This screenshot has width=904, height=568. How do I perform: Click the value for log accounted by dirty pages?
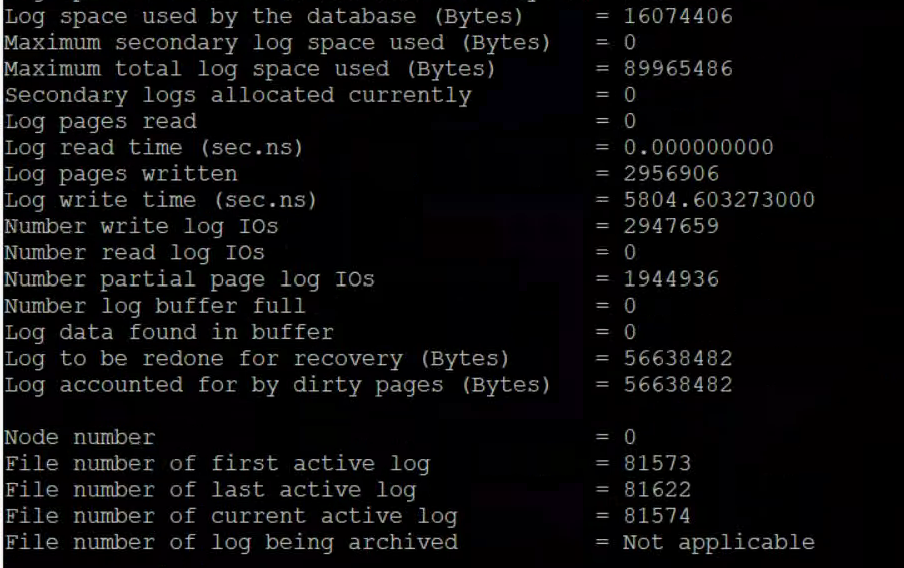tap(677, 384)
